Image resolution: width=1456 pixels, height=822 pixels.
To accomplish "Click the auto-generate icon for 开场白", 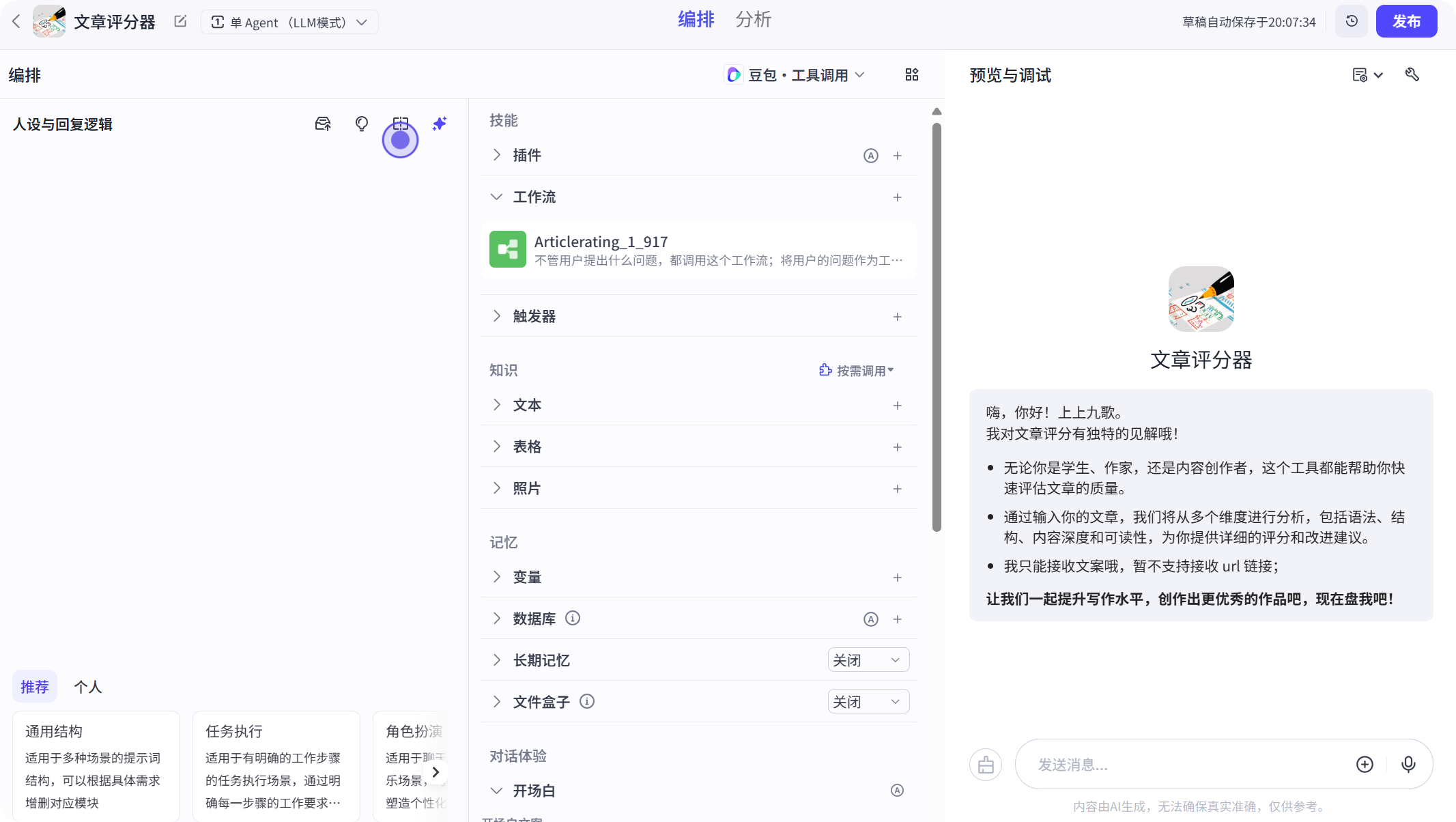I will tap(898, 791).
